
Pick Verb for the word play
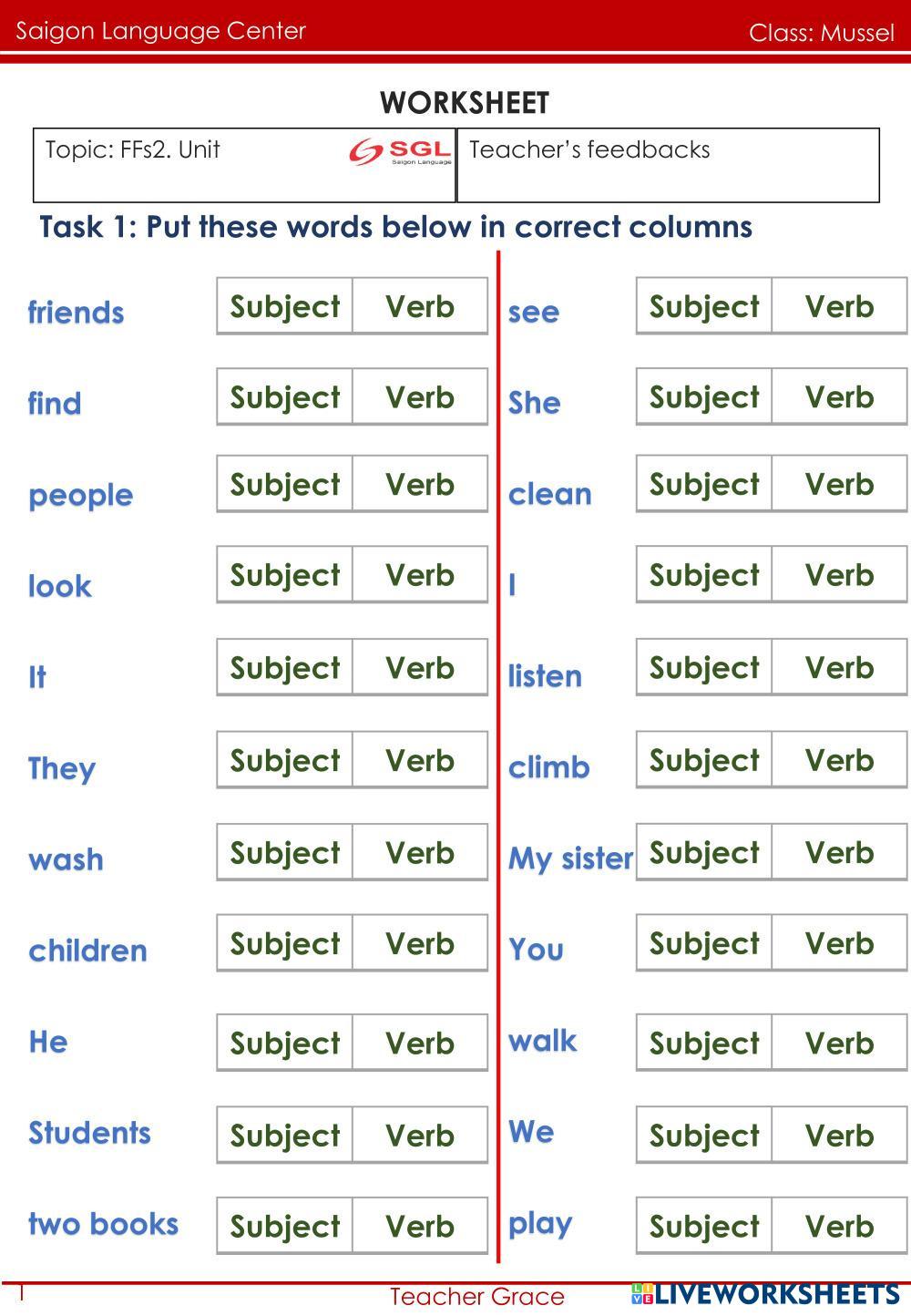click(839, 1227)
